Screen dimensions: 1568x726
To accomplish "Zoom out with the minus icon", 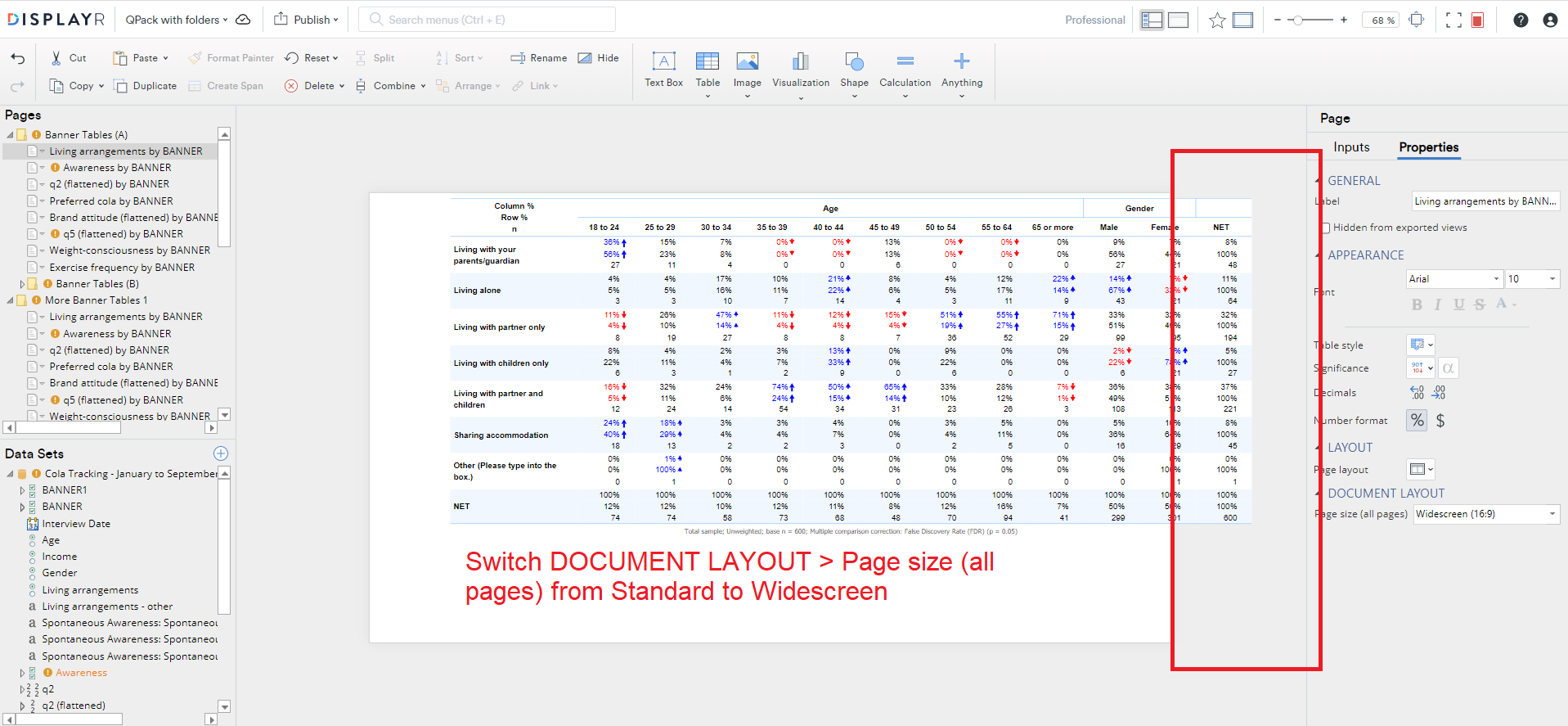I will (1277, 20).
